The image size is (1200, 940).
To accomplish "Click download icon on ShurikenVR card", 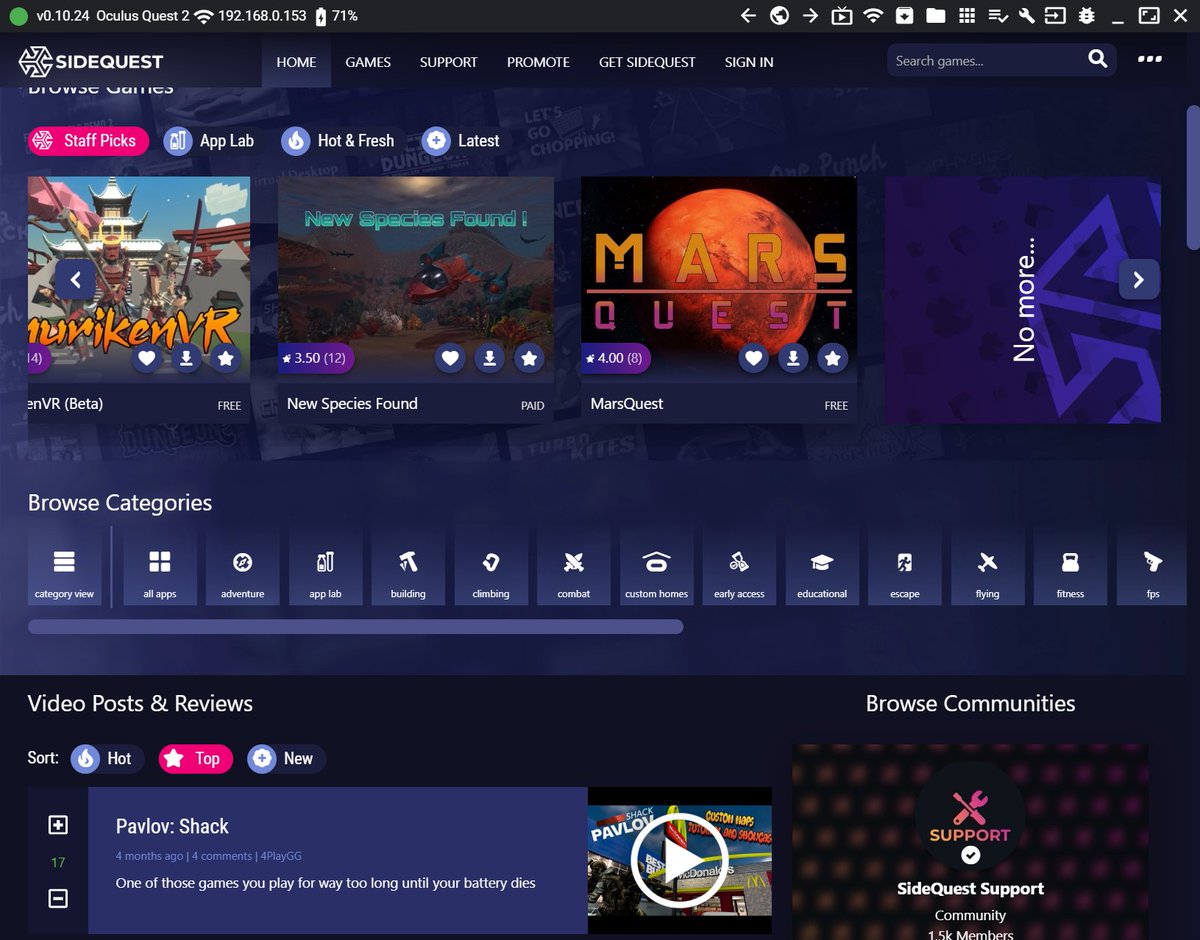I will click(x=186, y=358).
